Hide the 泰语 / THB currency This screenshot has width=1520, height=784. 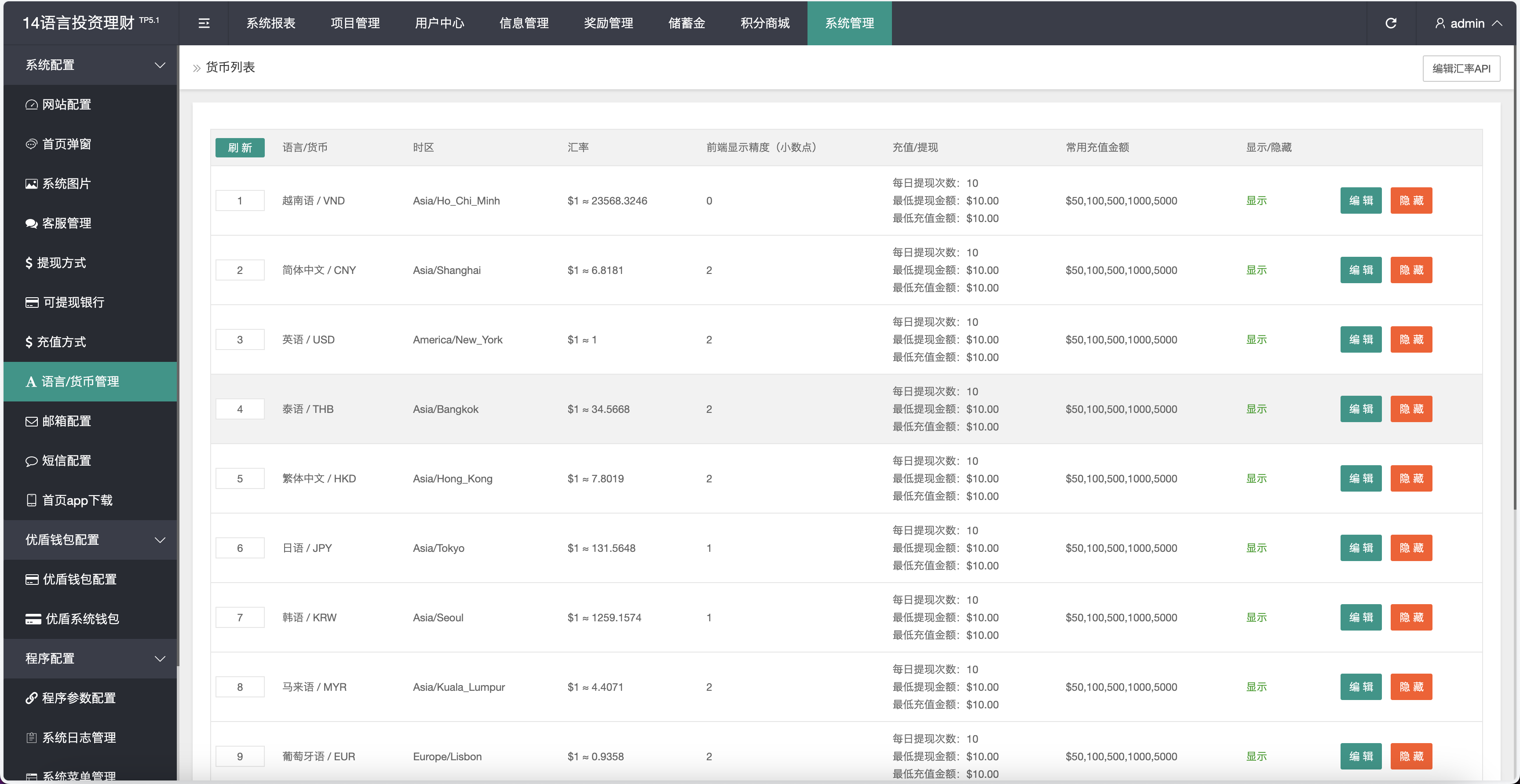[1411, 408]
